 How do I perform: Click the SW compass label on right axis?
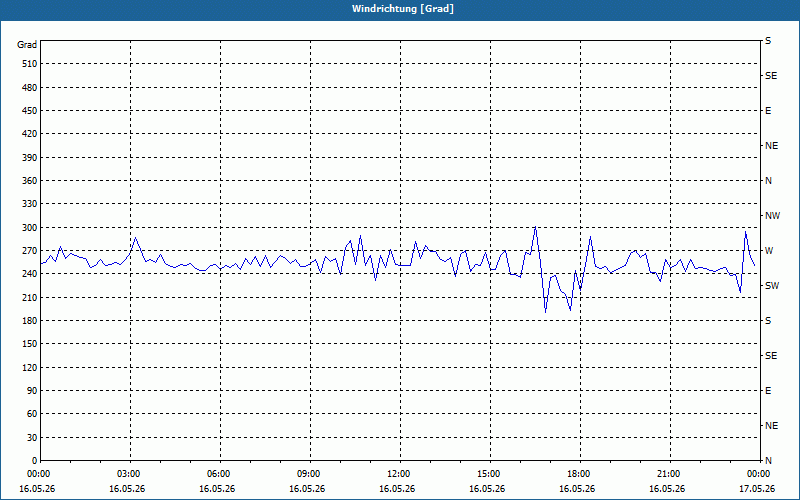pos(772,286)
